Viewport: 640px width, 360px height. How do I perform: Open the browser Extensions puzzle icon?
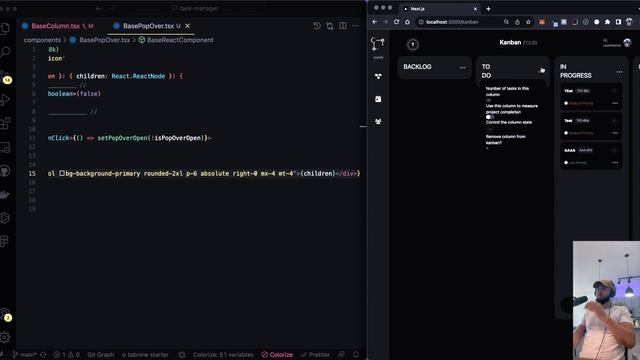(607, 22)
